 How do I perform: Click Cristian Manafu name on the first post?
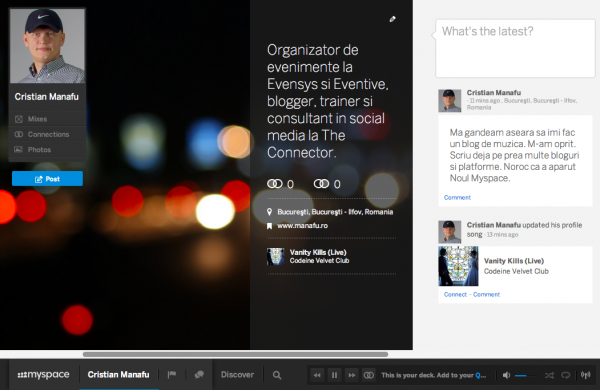coord(494,93)
